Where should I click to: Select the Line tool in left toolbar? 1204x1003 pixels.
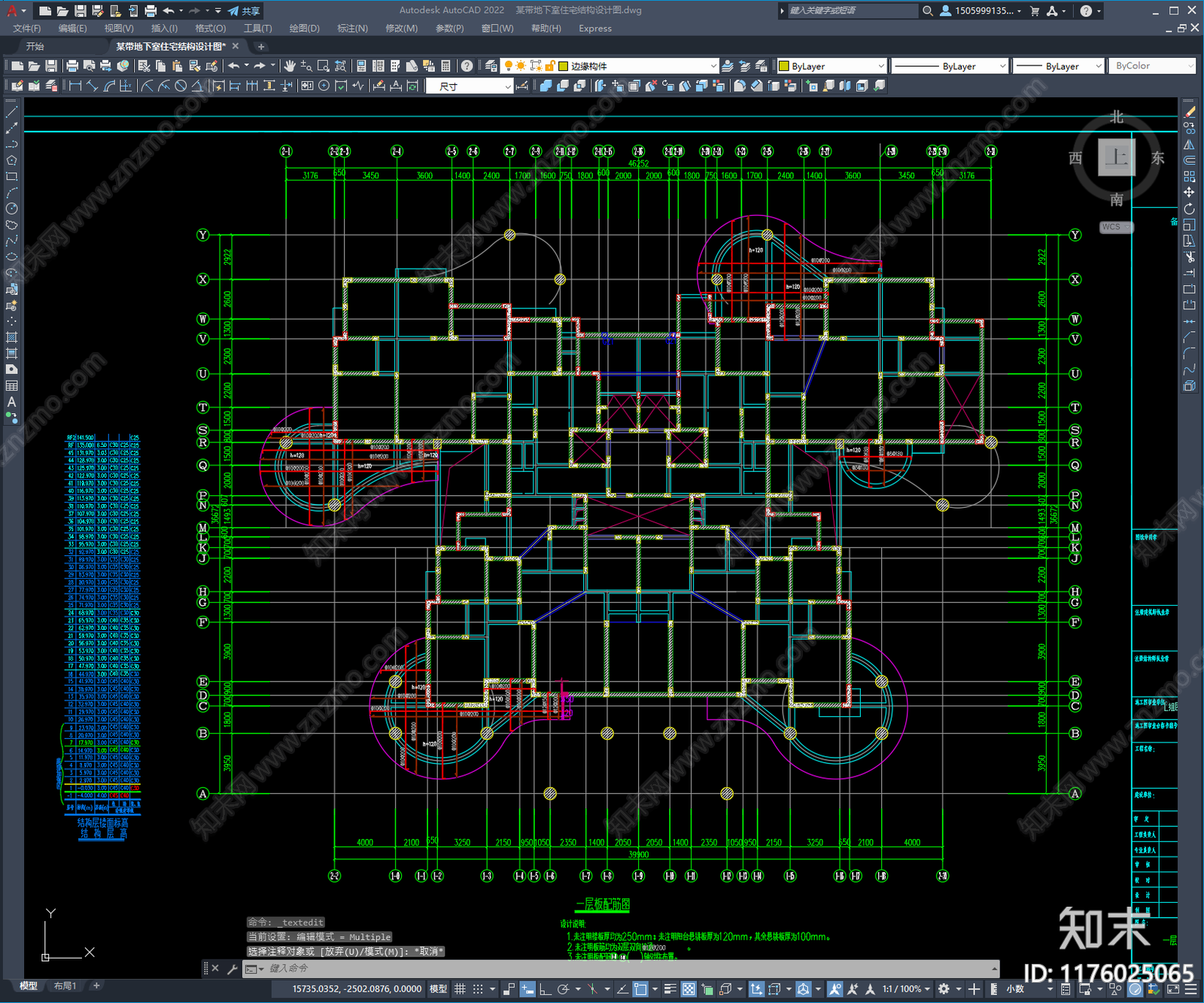pos(11,112)
